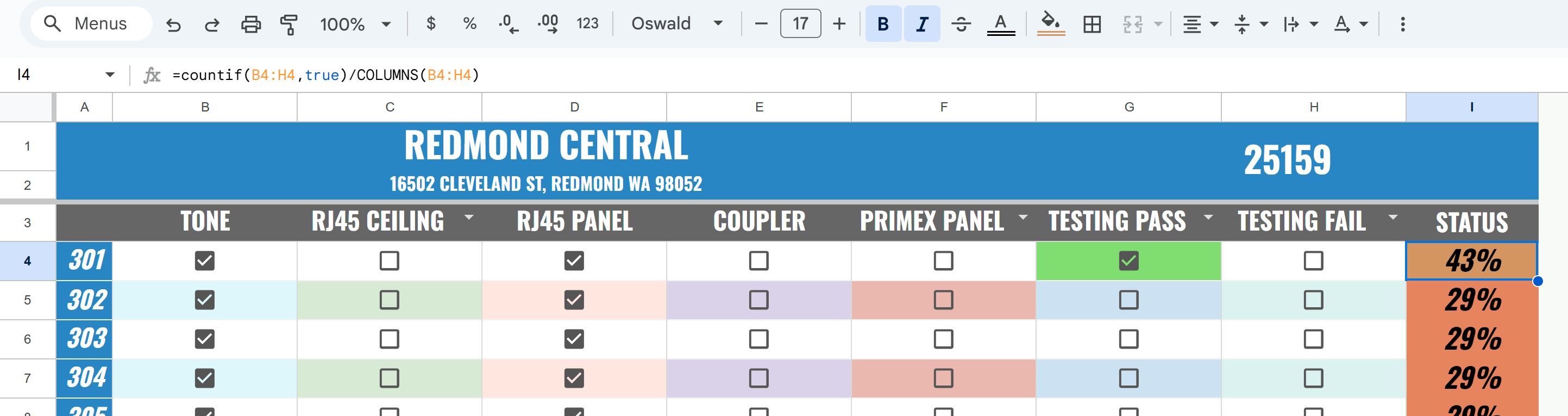The width and height of the screenshot is (1568, 416).
Task: Click the undo arrow icon
Action: coord(173,24)
